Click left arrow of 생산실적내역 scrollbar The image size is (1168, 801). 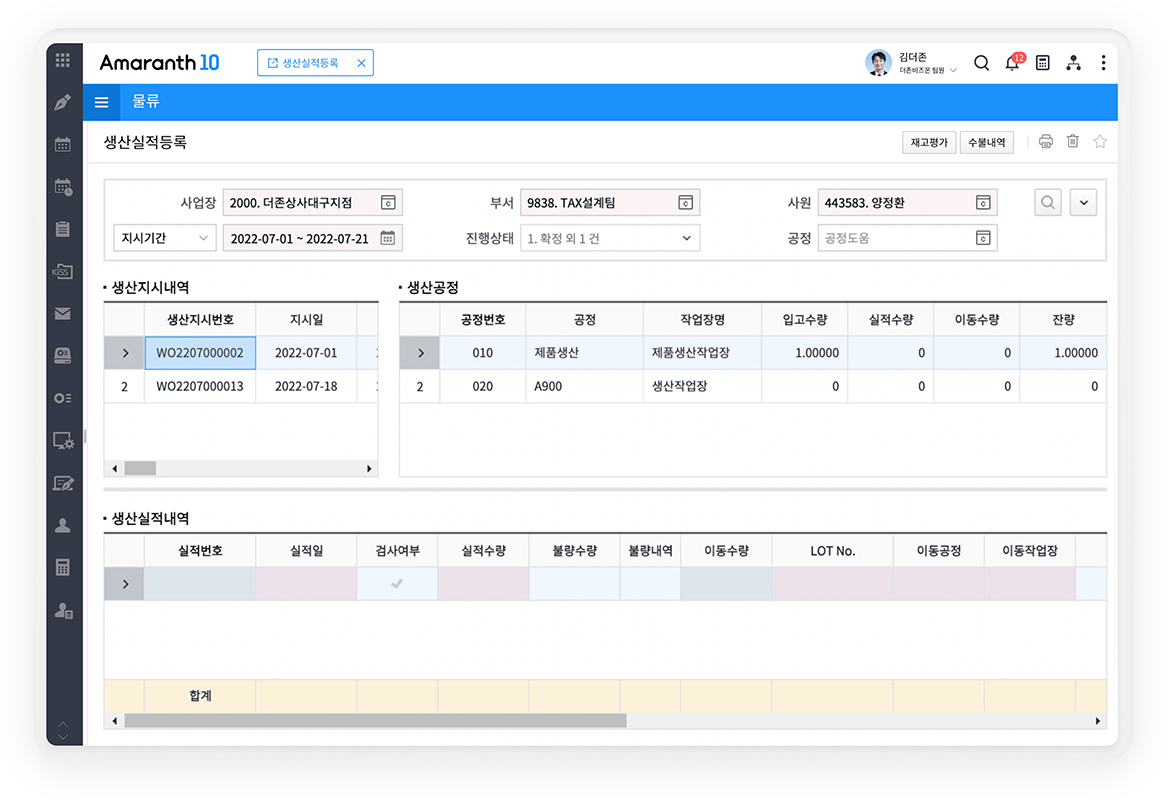pyautogui.click(x=114, y=721)
